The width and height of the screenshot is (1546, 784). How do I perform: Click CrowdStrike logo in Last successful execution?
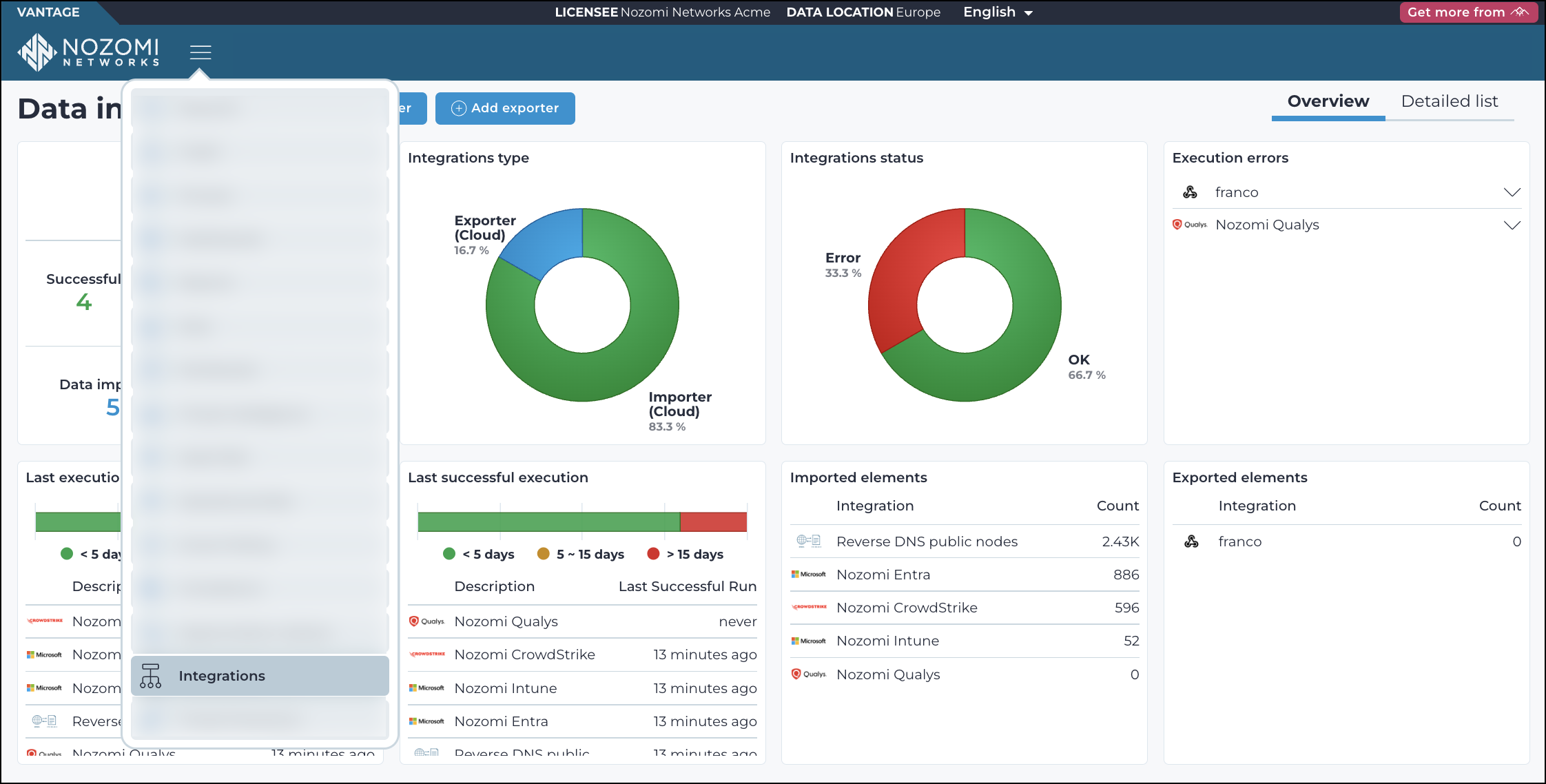pyautogui.click(x=426, y=654)
